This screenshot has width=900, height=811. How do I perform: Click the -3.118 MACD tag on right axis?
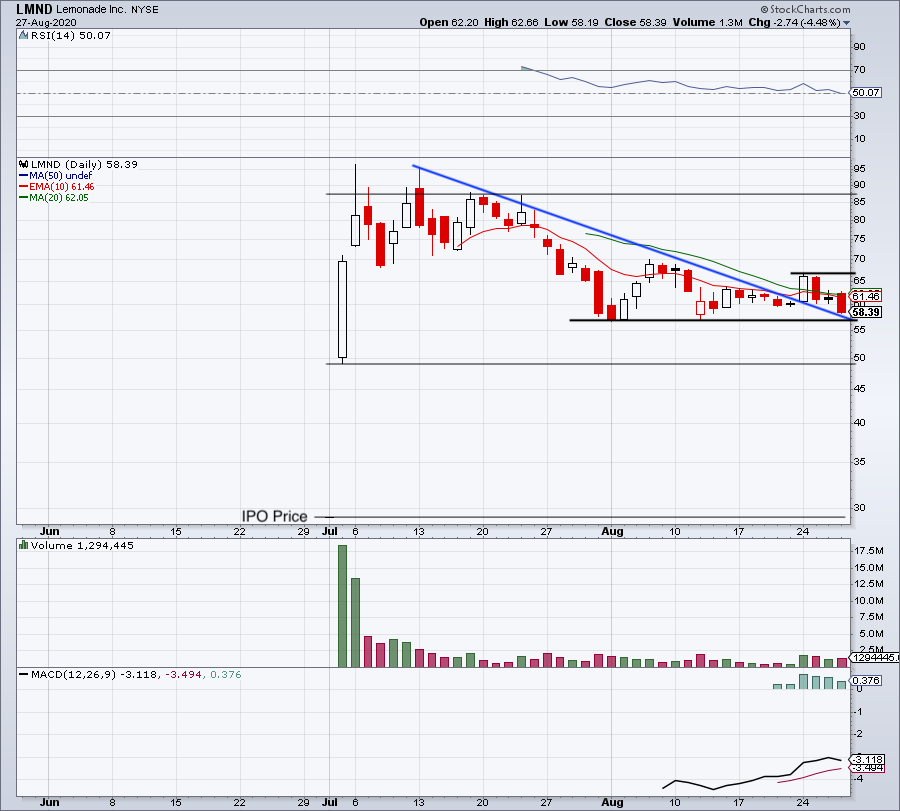pyautogui.click(x=868, y=760)
